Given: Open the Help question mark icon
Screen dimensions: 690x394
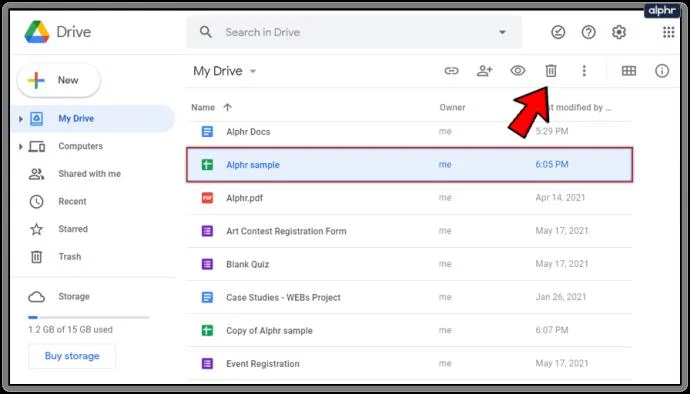Looking at the screenshot, I should (588, 32).
